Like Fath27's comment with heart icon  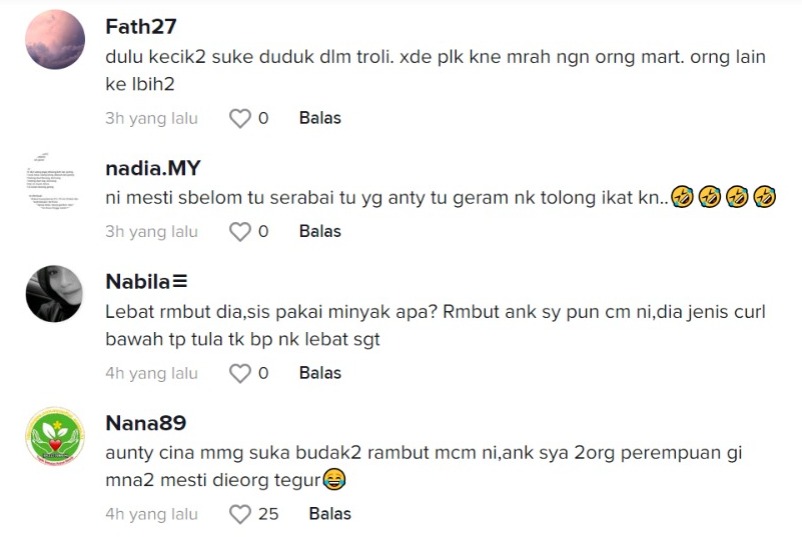[x=240, y=118]
